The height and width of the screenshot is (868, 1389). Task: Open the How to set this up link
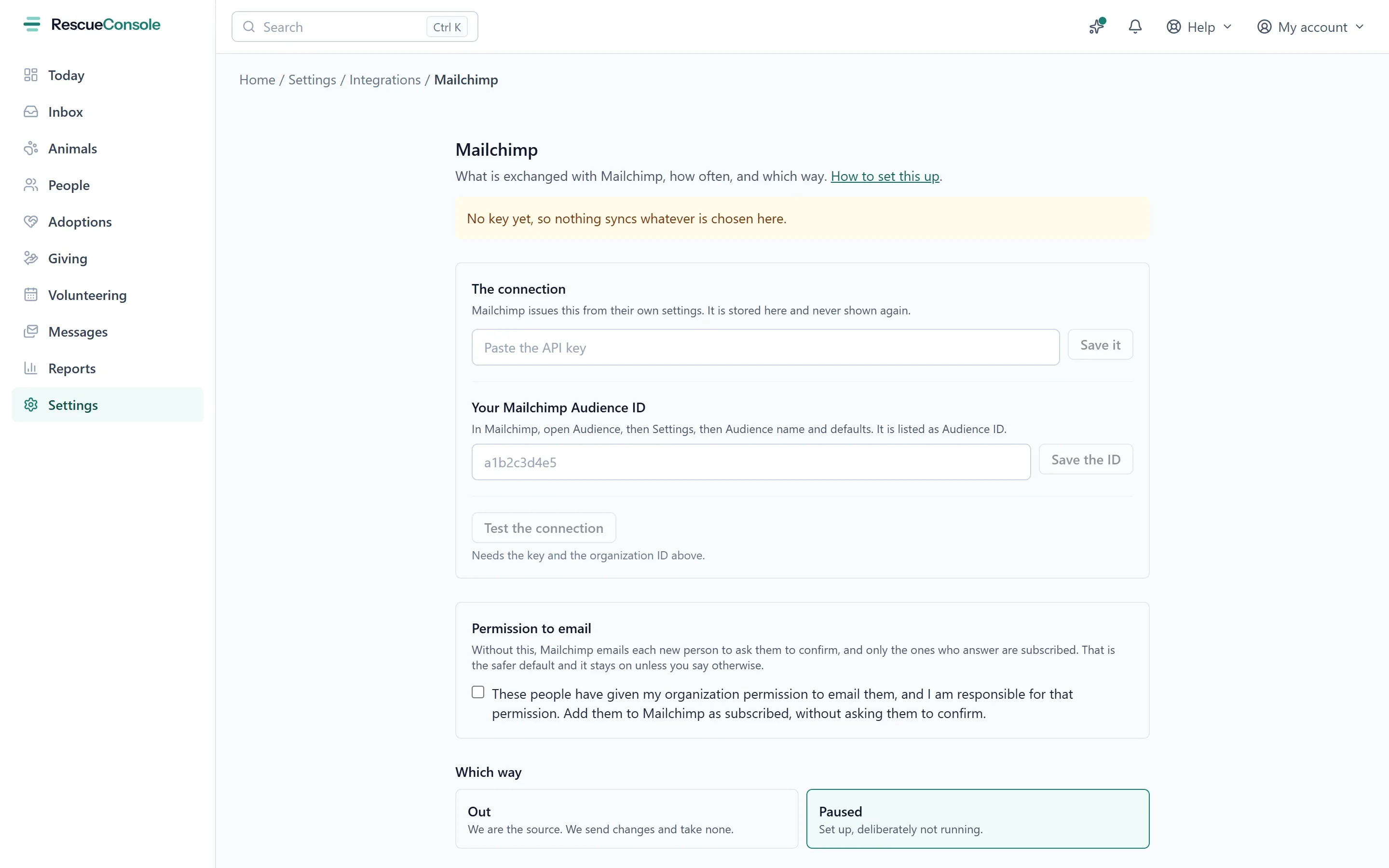click(x=885, y=176)
